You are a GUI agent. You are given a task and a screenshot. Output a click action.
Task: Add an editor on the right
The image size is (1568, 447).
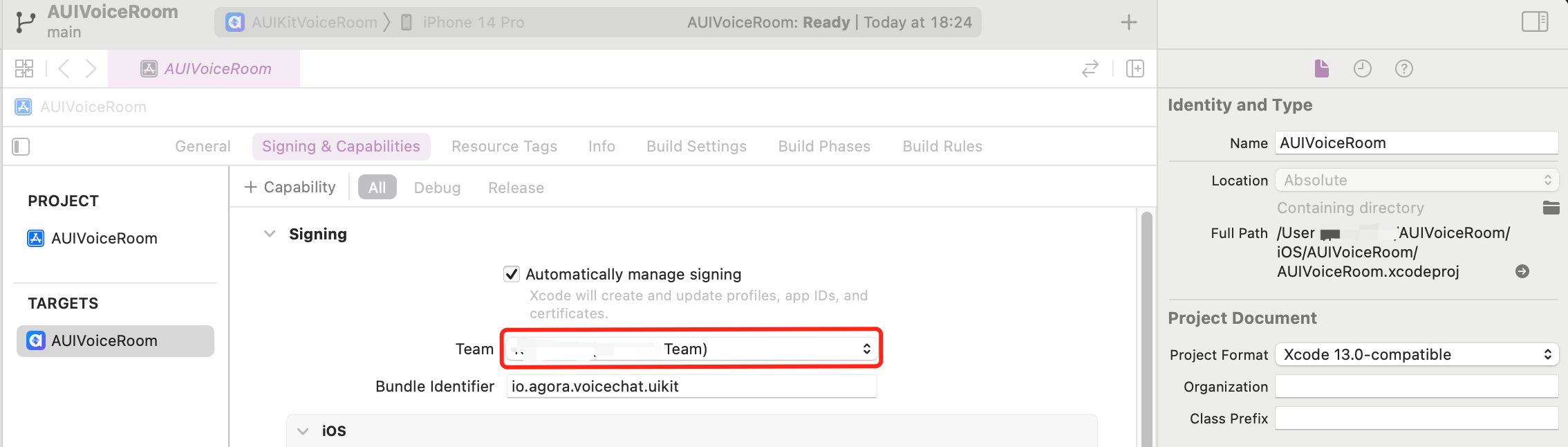coord(1135,69)
